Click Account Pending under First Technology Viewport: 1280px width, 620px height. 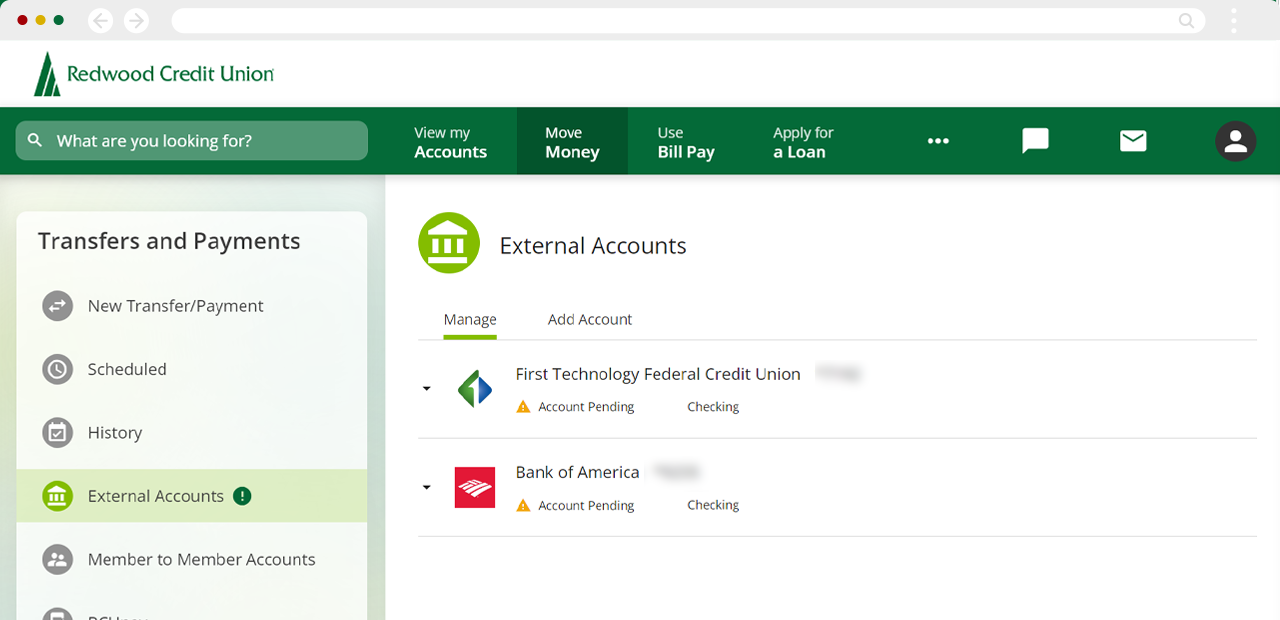coord(586,407)
